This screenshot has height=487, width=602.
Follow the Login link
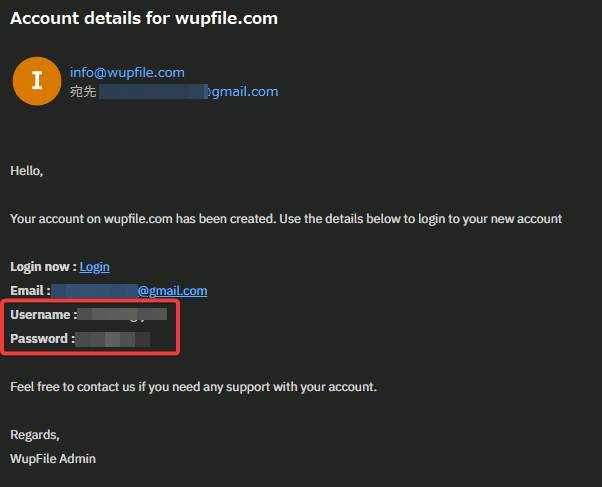(94, 267)
